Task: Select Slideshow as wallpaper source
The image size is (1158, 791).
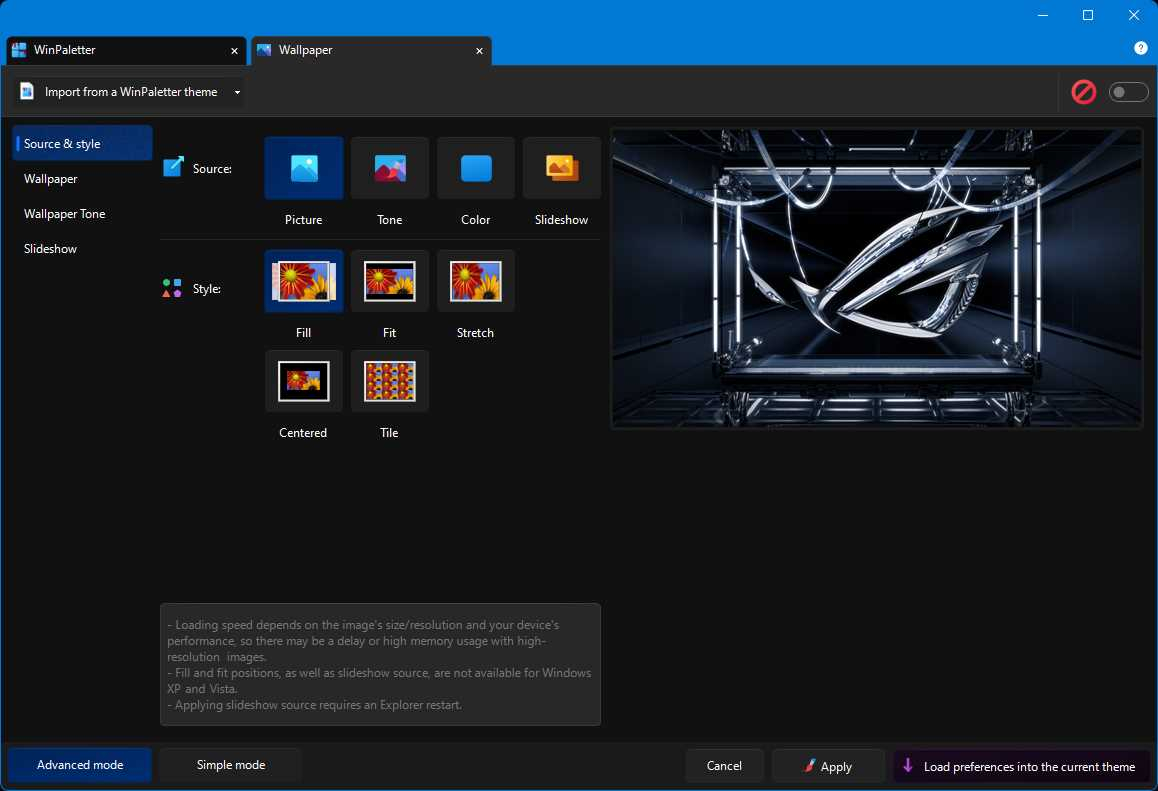Action: 561,168
